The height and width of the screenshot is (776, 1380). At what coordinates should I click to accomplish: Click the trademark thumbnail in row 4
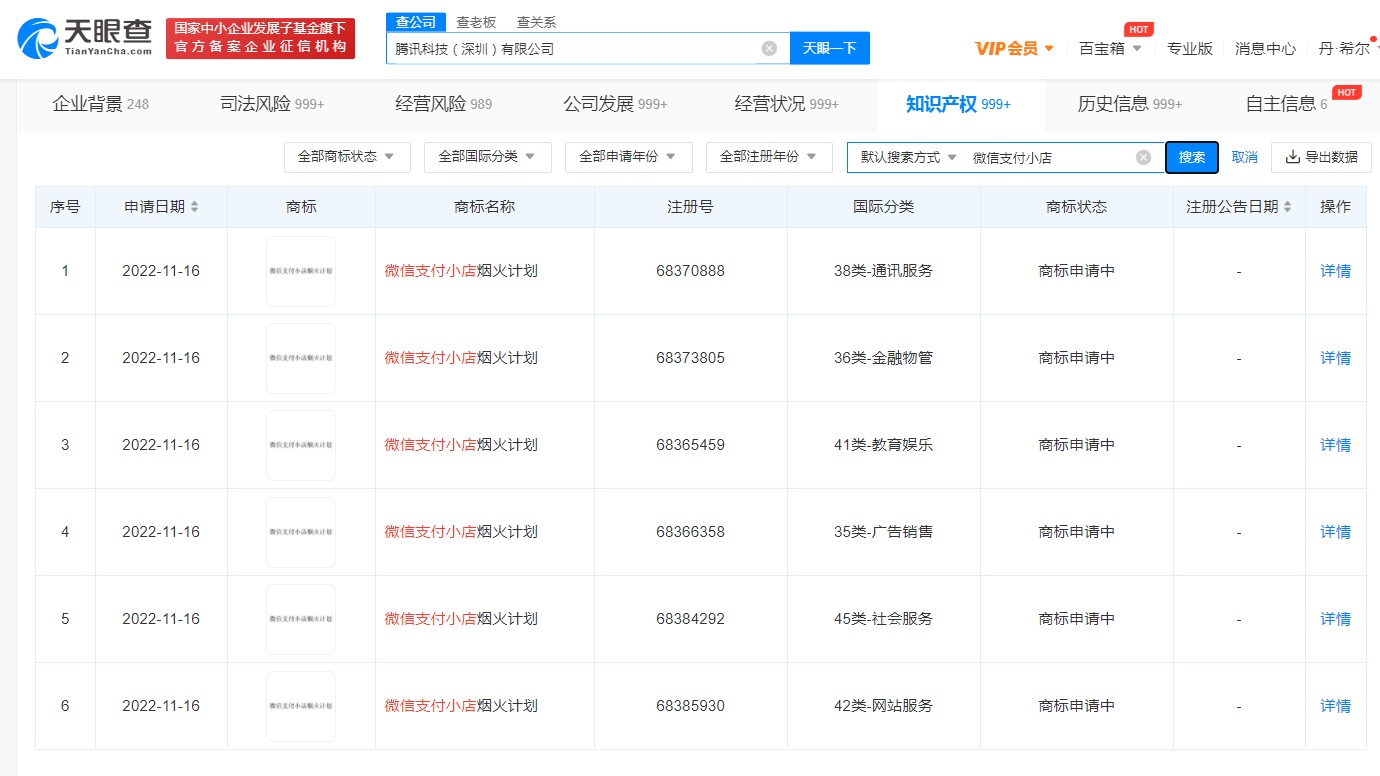click(301, 532)
